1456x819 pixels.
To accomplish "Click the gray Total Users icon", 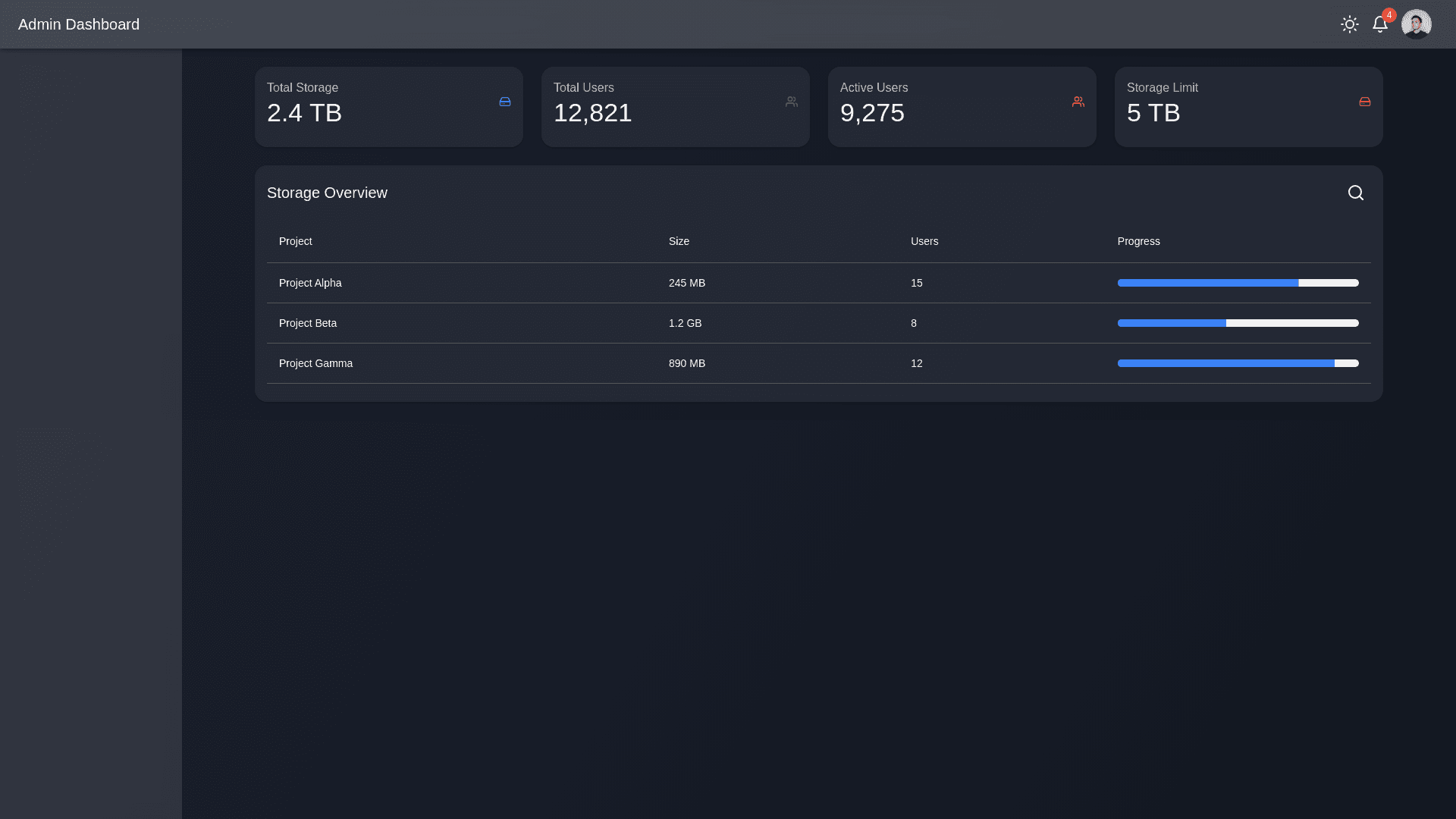I will [791, 102].
